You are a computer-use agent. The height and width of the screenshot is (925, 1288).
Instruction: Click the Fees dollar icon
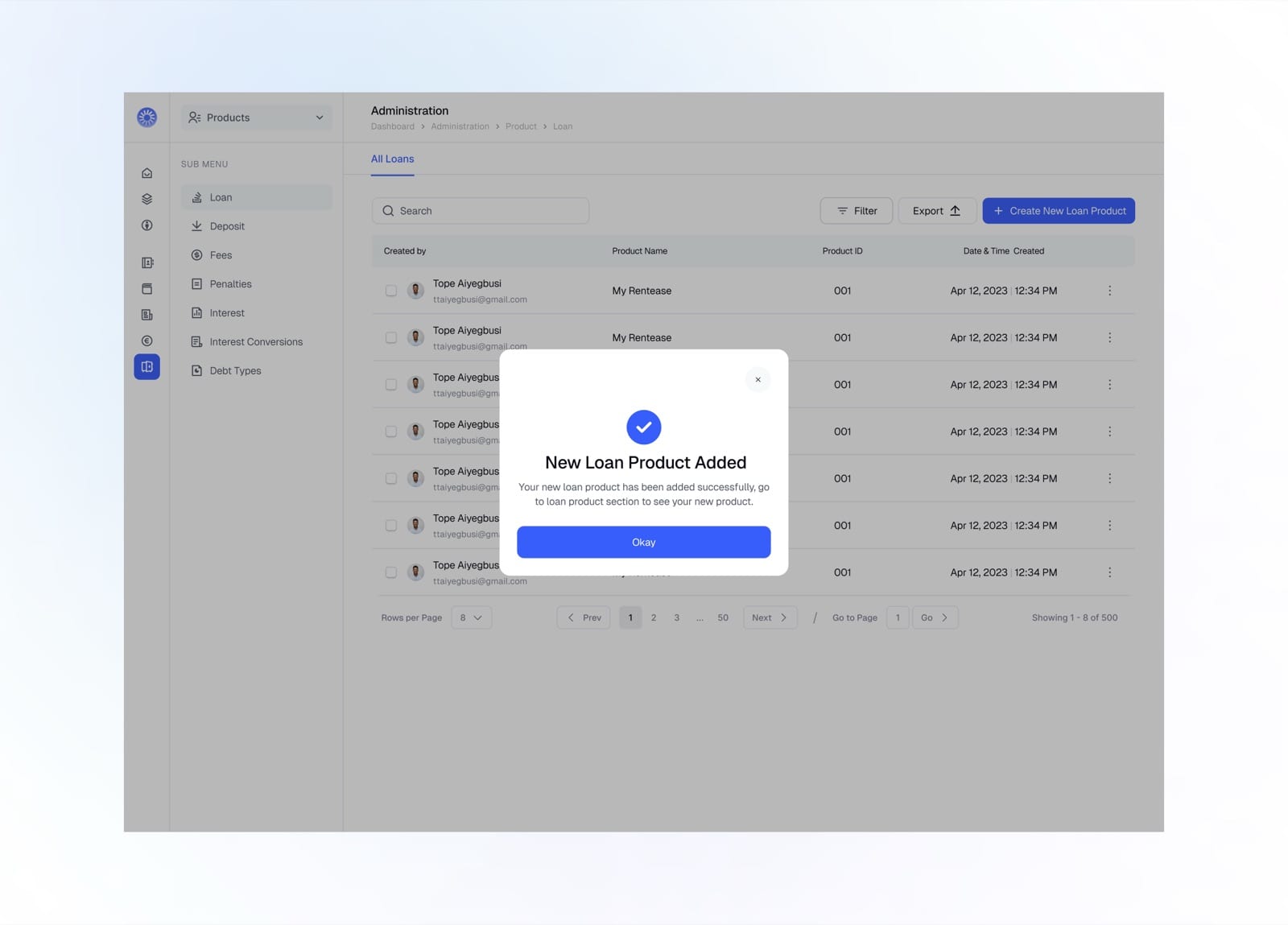(196, 255)
